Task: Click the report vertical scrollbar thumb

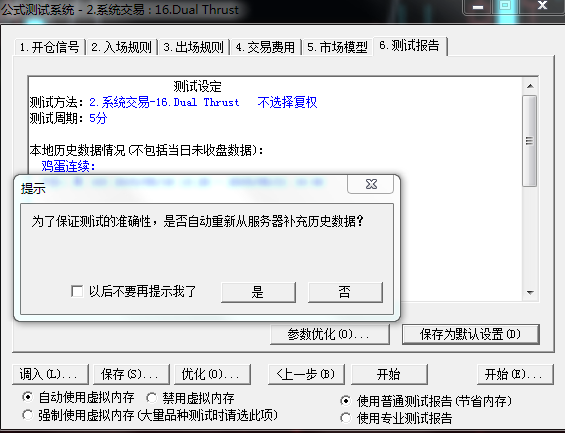Action: pyautogui.click(x=529, y=141)
